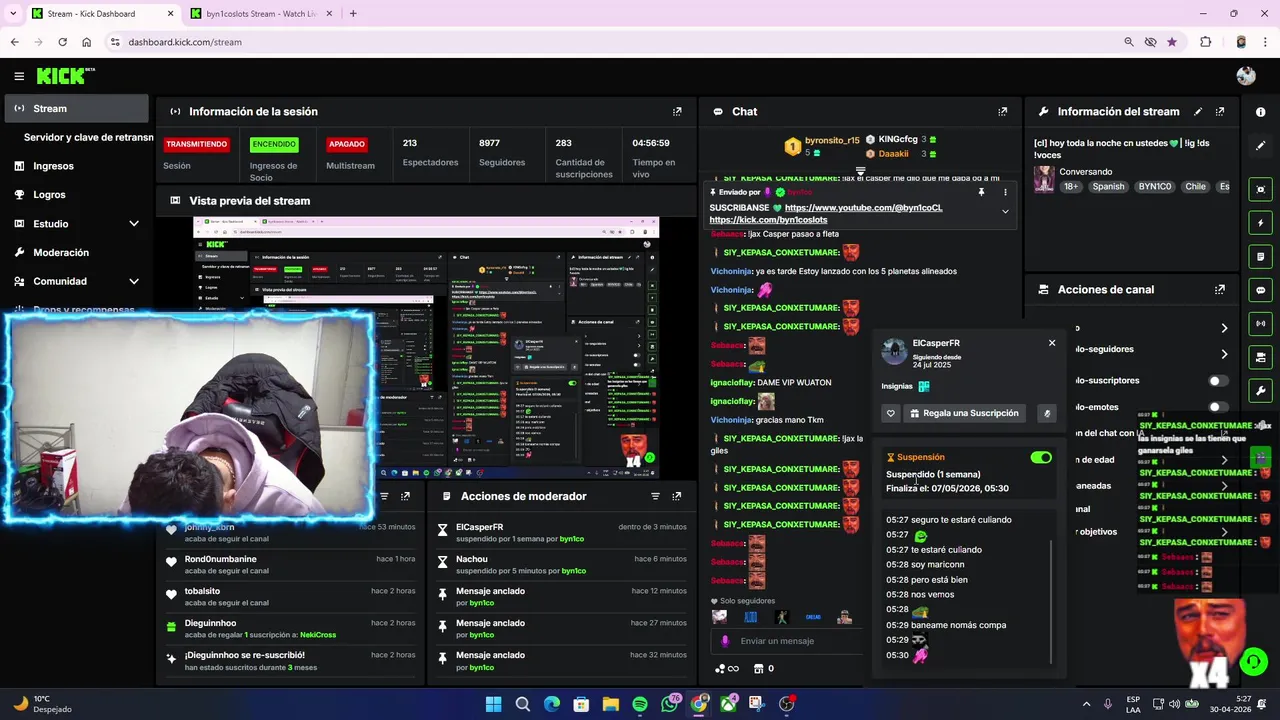Screen dimensions: 1280x720
Task: Toggle the solo-emotes chat switch
Action: pos(1217,407)
